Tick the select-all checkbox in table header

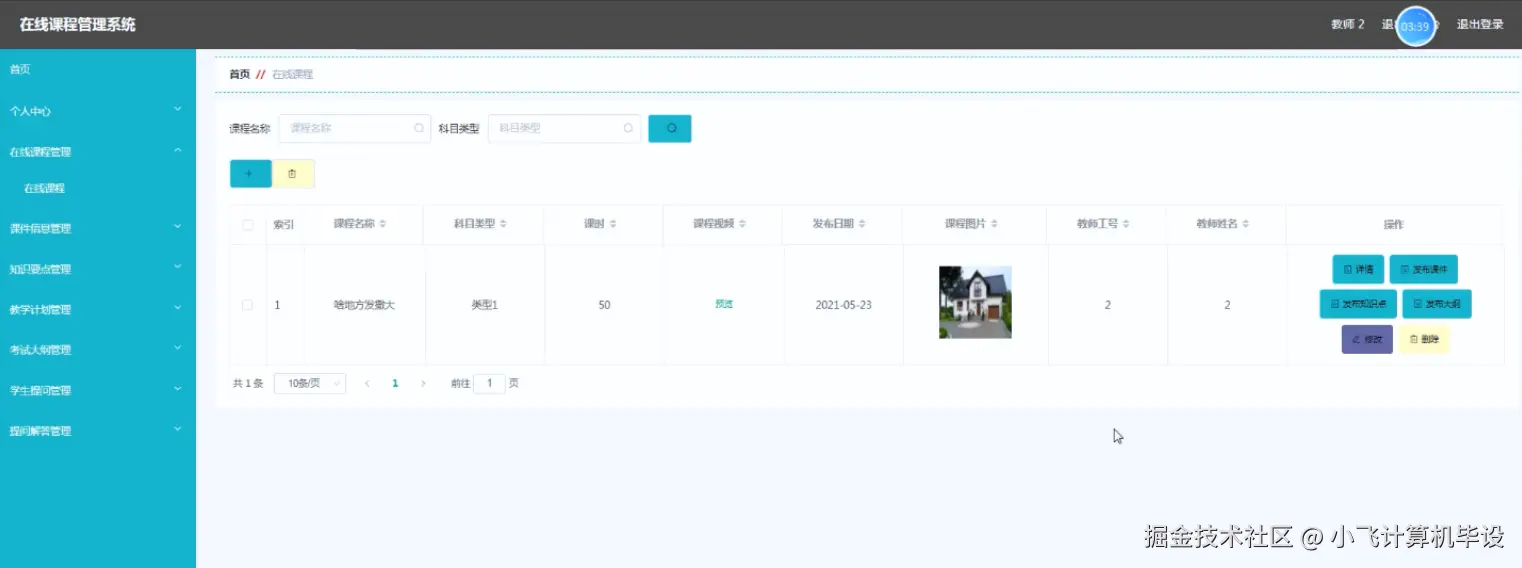coord(248,225)
